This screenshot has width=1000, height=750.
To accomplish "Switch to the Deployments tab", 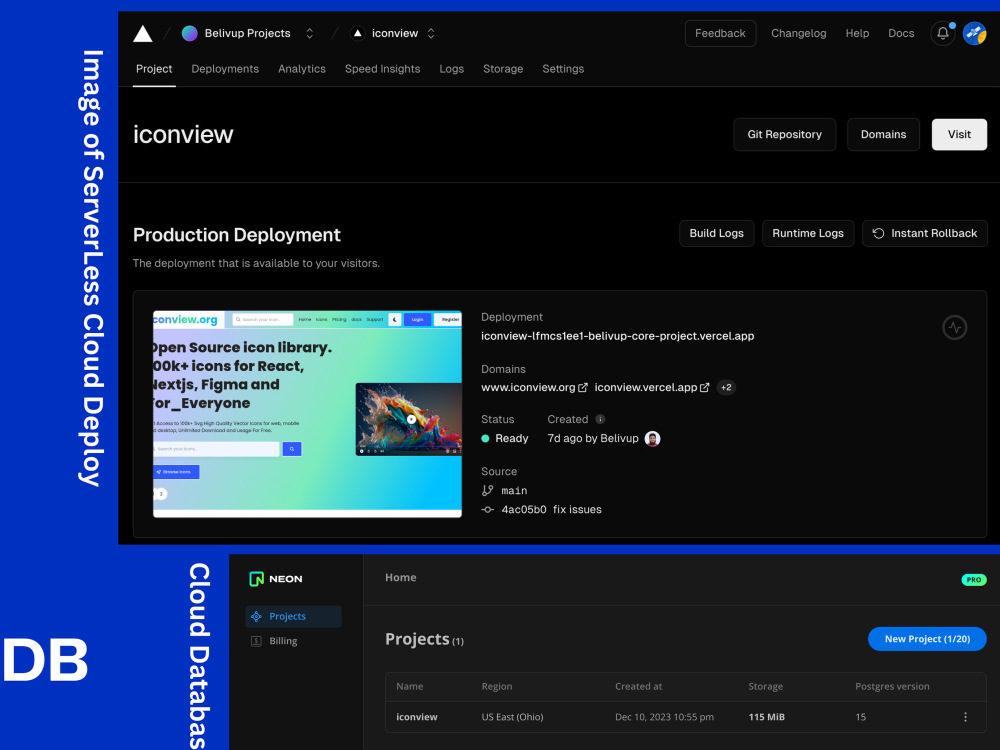I will [x=225, y=69].
